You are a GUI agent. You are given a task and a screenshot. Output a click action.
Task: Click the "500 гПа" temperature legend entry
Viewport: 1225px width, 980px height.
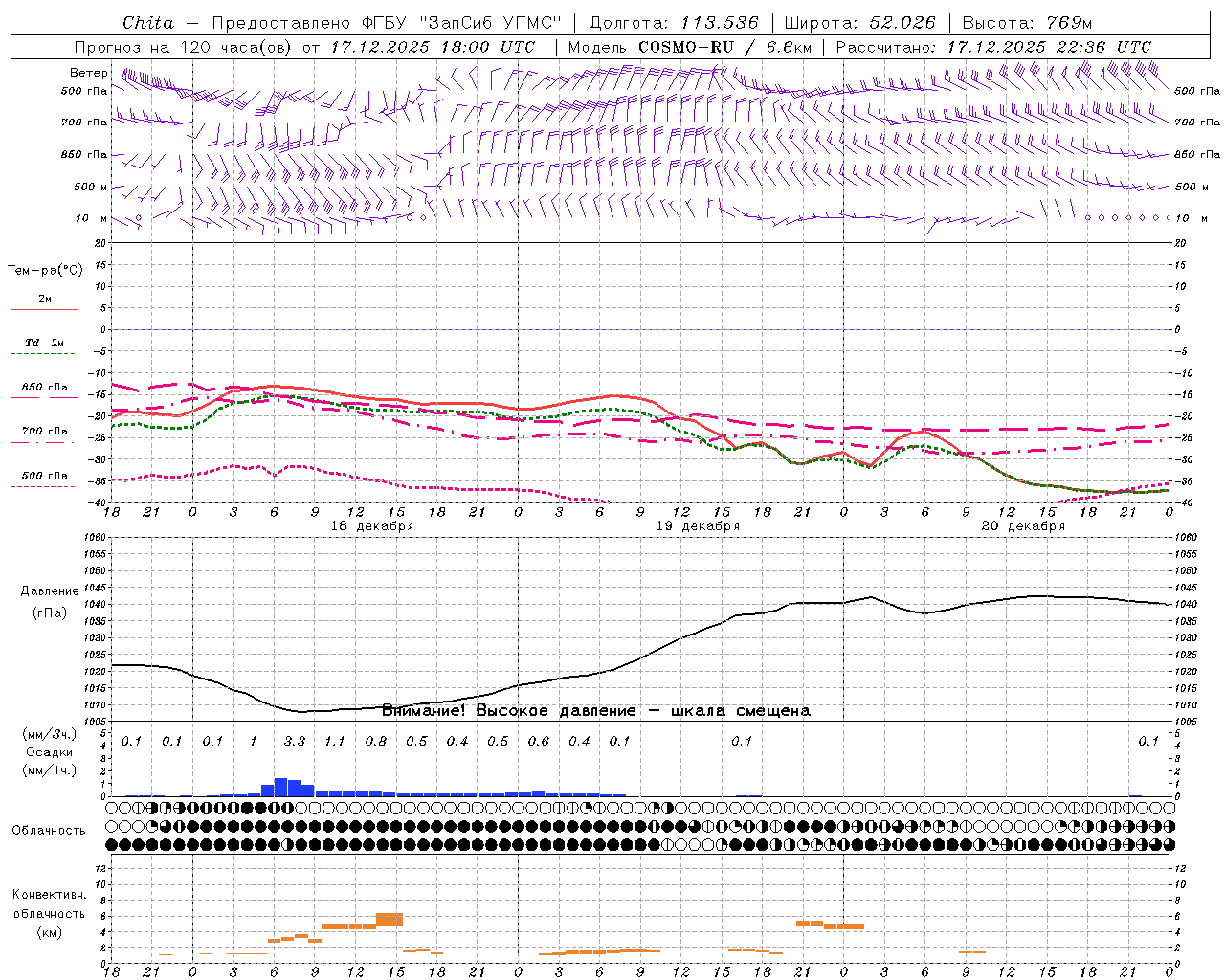click(x=45, y=476)
